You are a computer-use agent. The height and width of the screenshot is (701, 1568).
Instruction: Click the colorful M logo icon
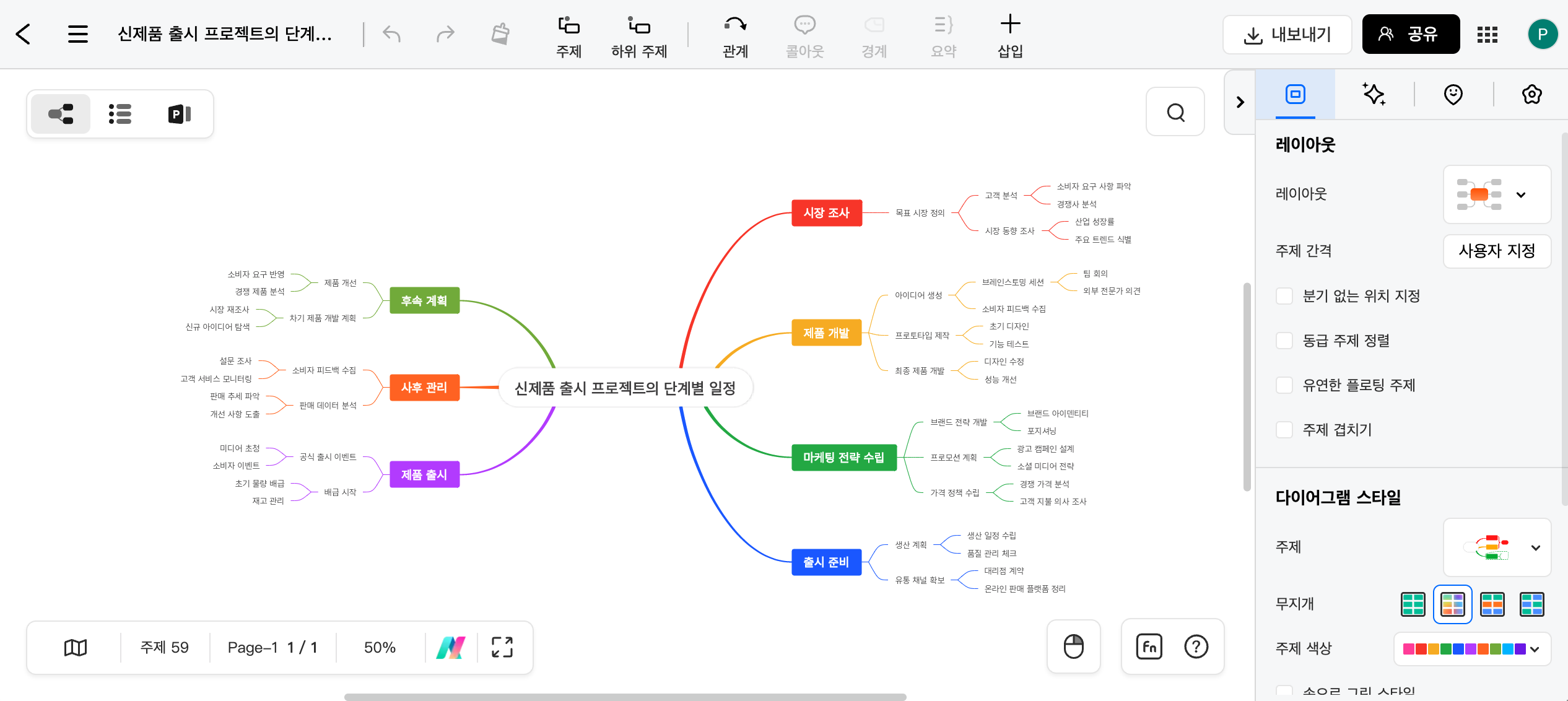click(451, 648)
